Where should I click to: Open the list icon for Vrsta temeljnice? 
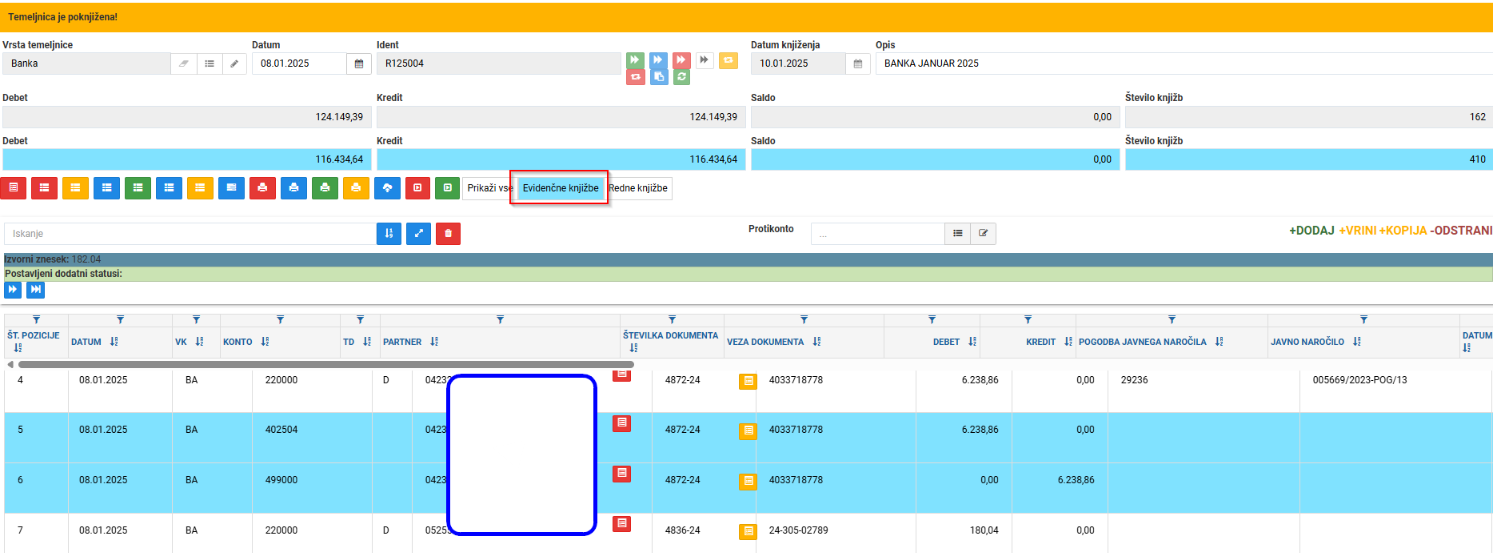click(x=209, y=63)
